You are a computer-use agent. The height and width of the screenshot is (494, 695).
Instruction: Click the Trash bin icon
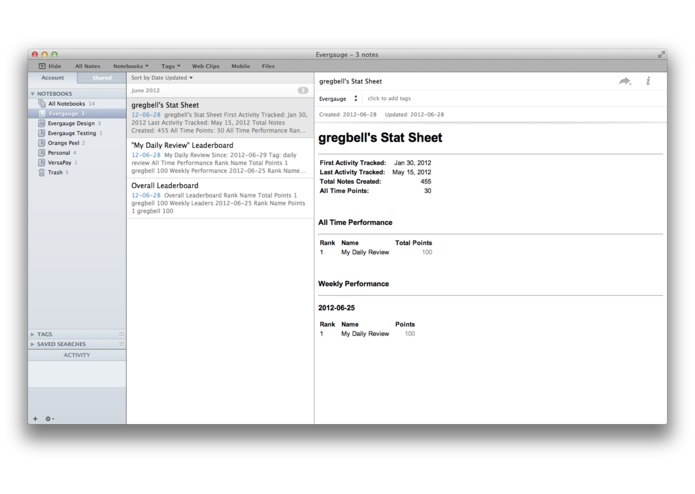42,172
